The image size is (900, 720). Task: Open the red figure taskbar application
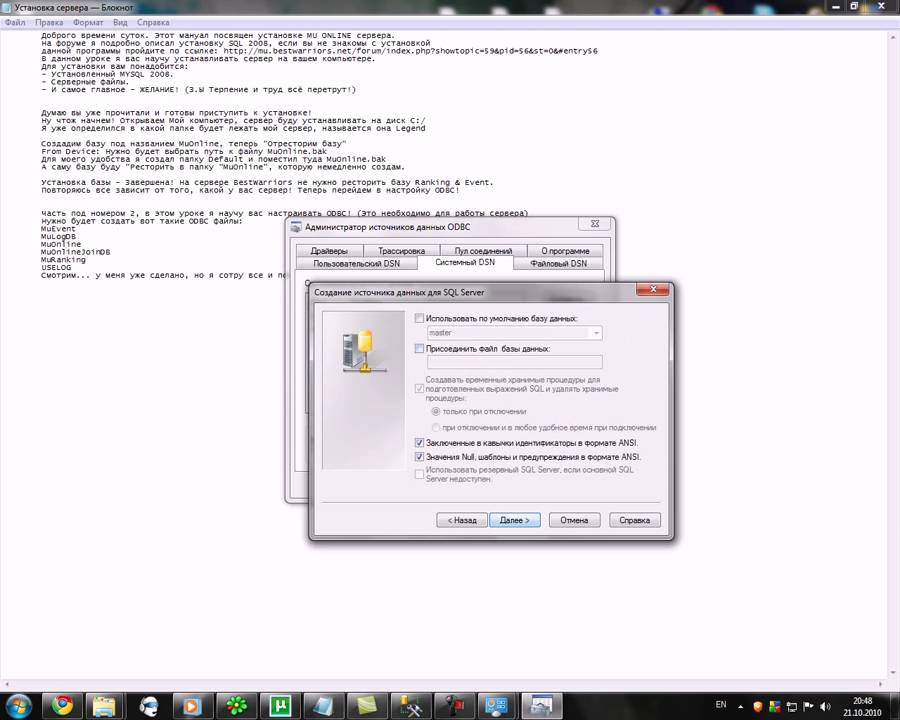coord(453,705)
